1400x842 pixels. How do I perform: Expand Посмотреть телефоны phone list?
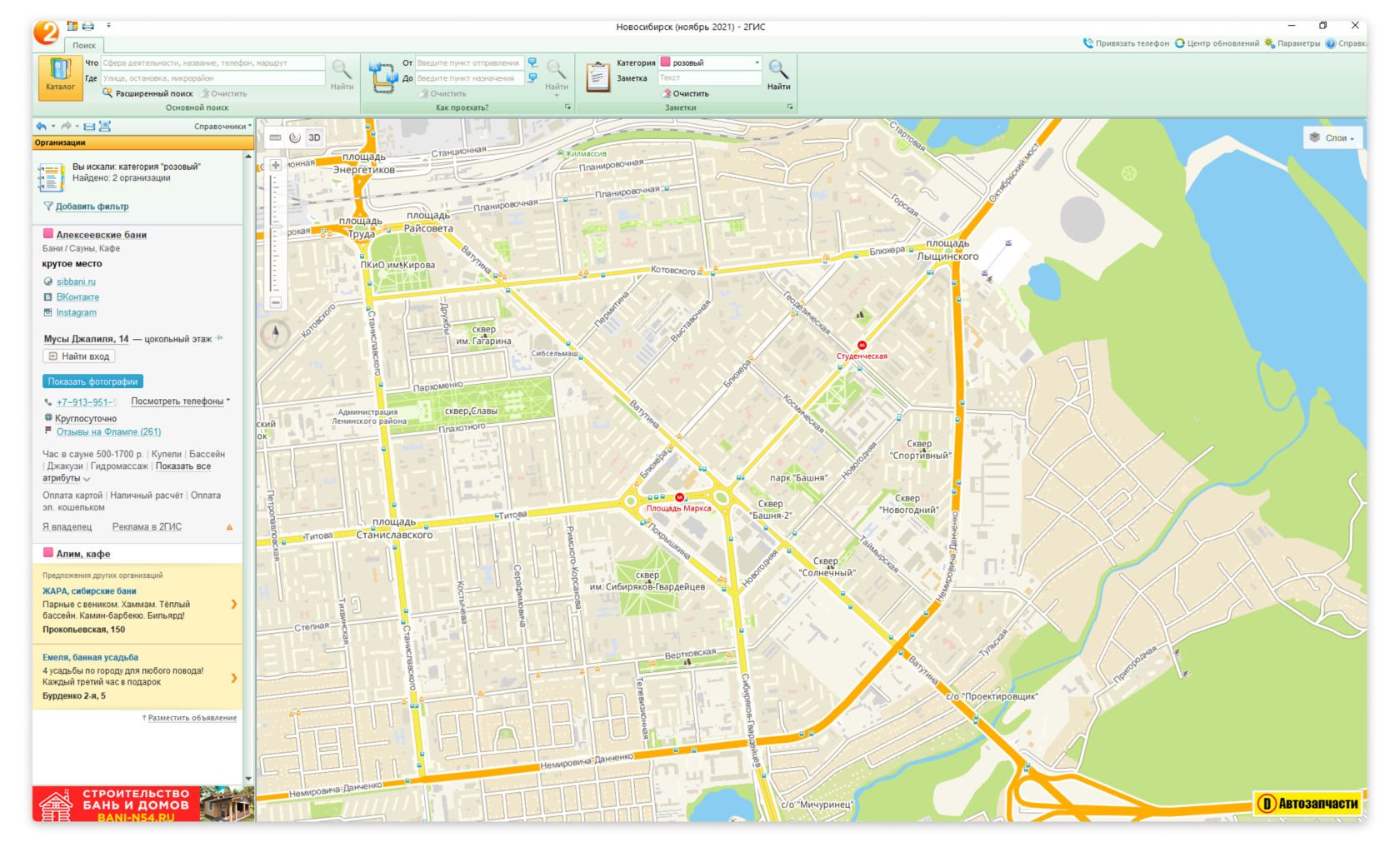[x=180, y=401]
